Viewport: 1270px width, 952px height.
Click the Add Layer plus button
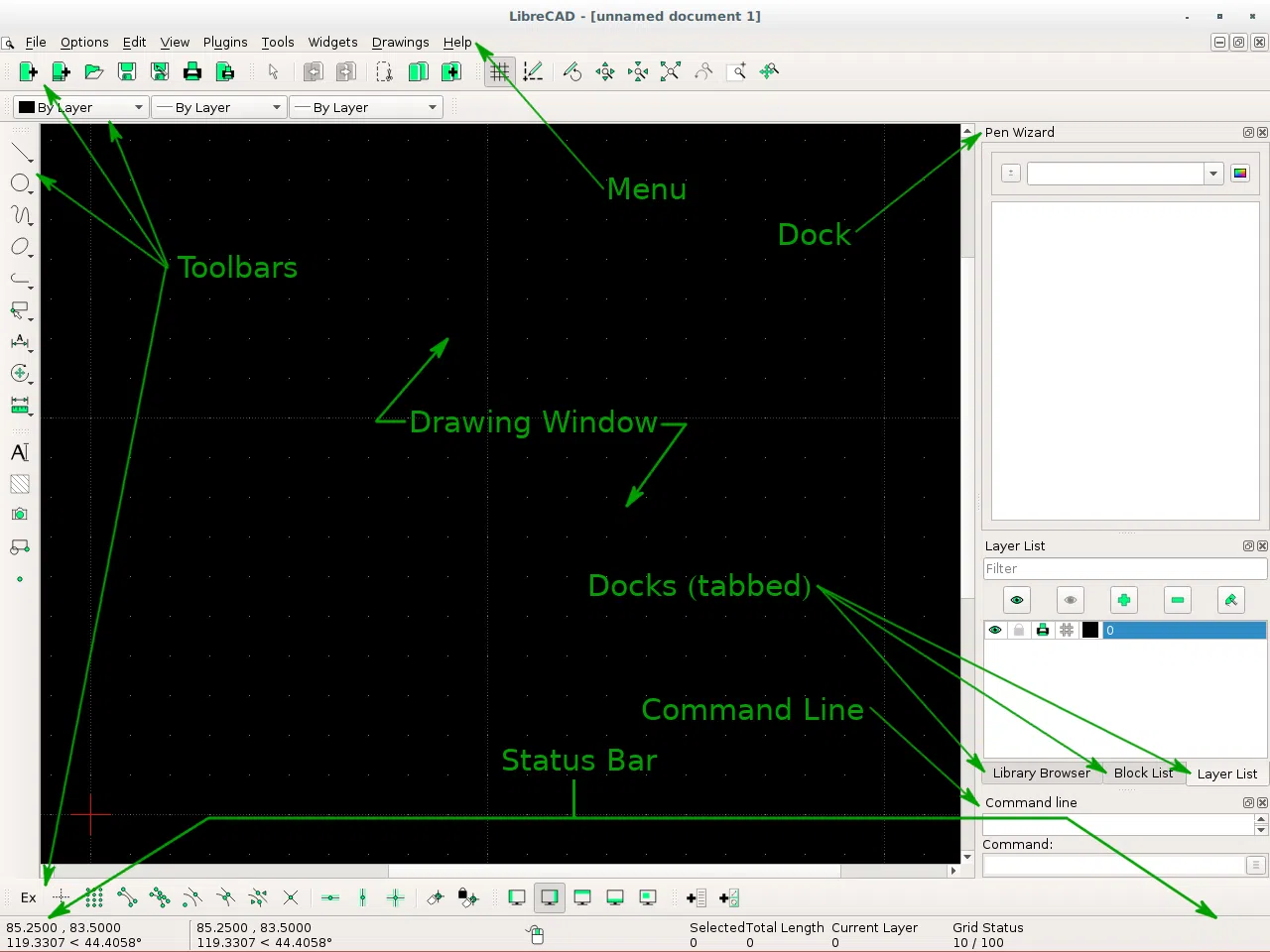tap(1123, 600)
